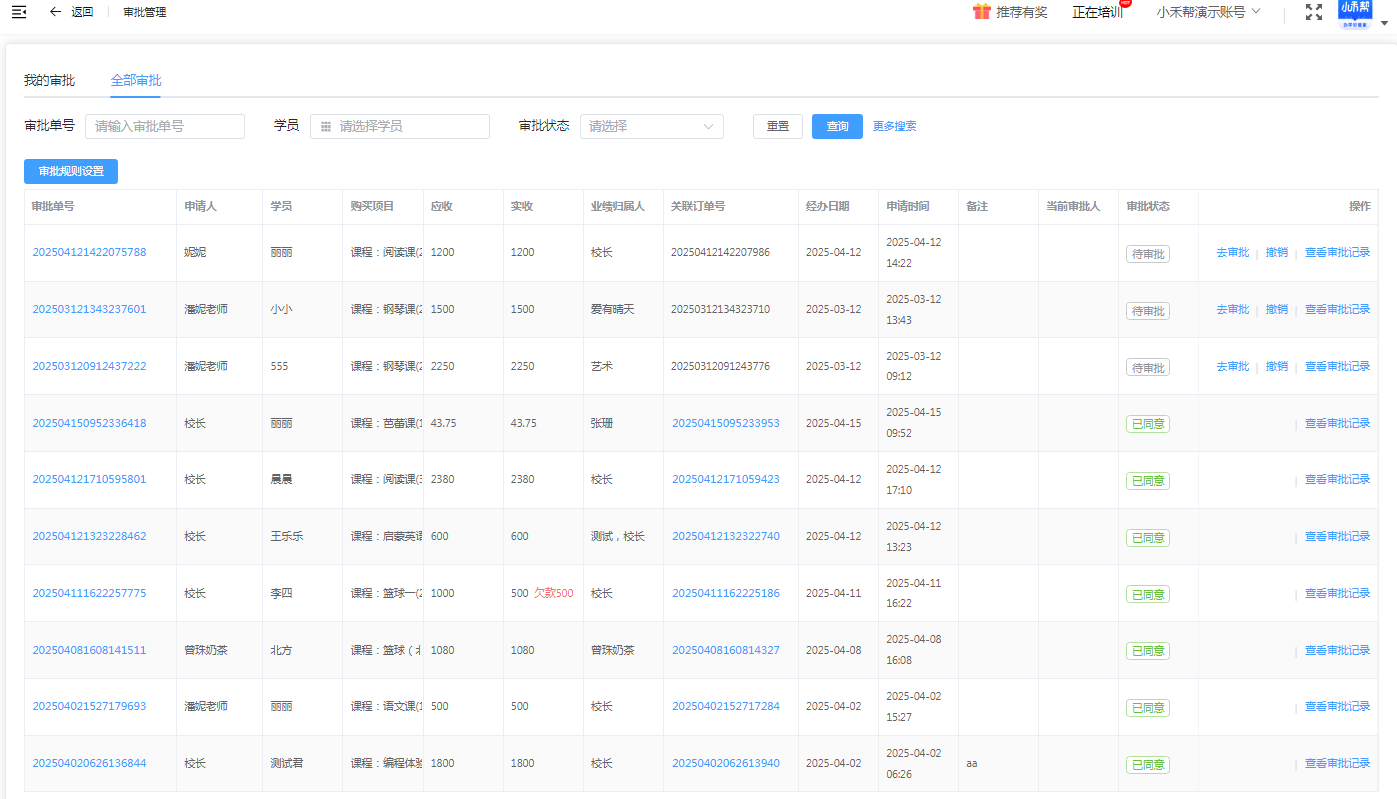This screenshot has height=799, width=1397.
Task: Switch to the 我的审批 tab
Action: tap(49, 80)
